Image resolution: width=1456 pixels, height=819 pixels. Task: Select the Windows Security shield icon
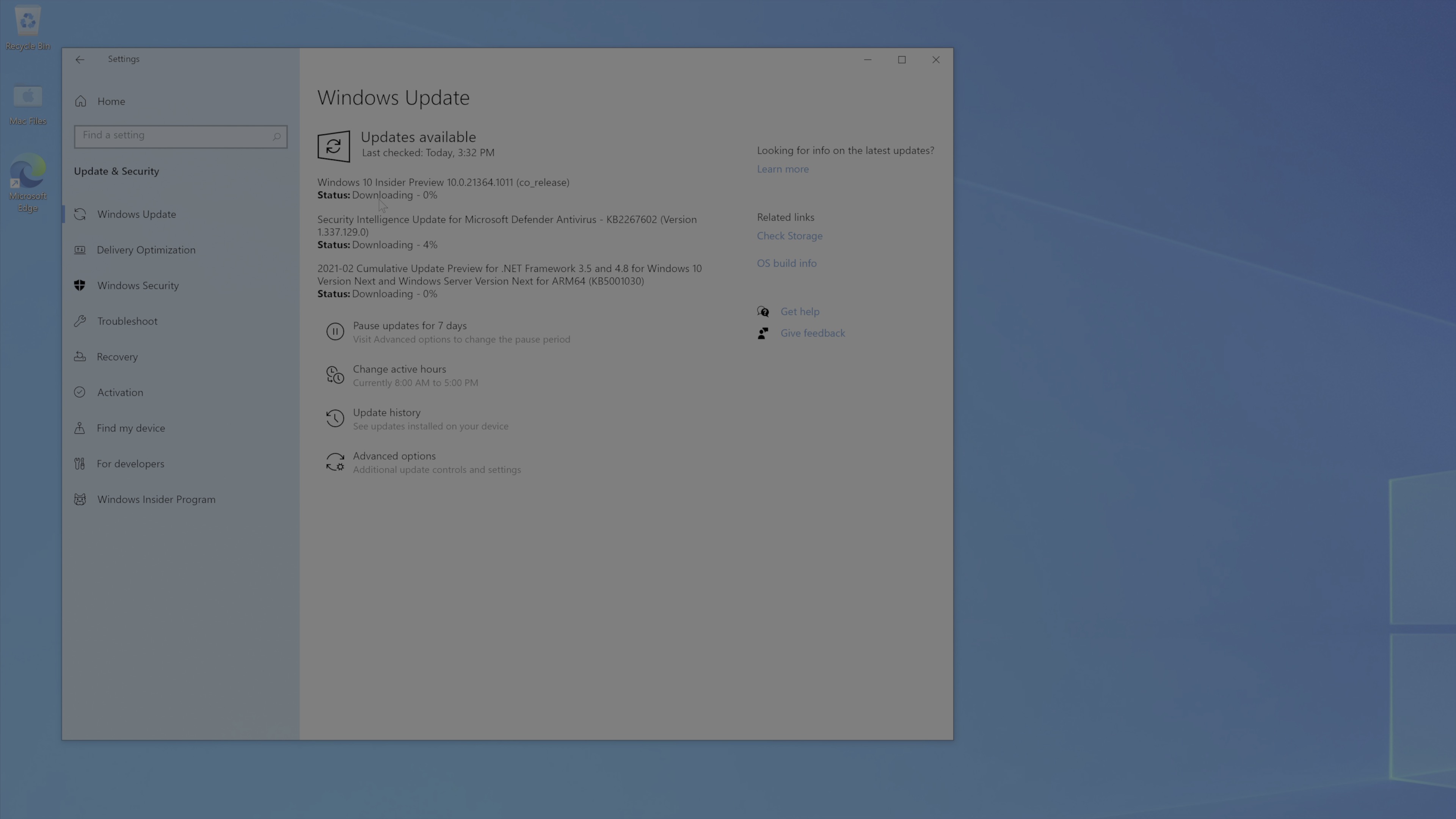[80, 285]
